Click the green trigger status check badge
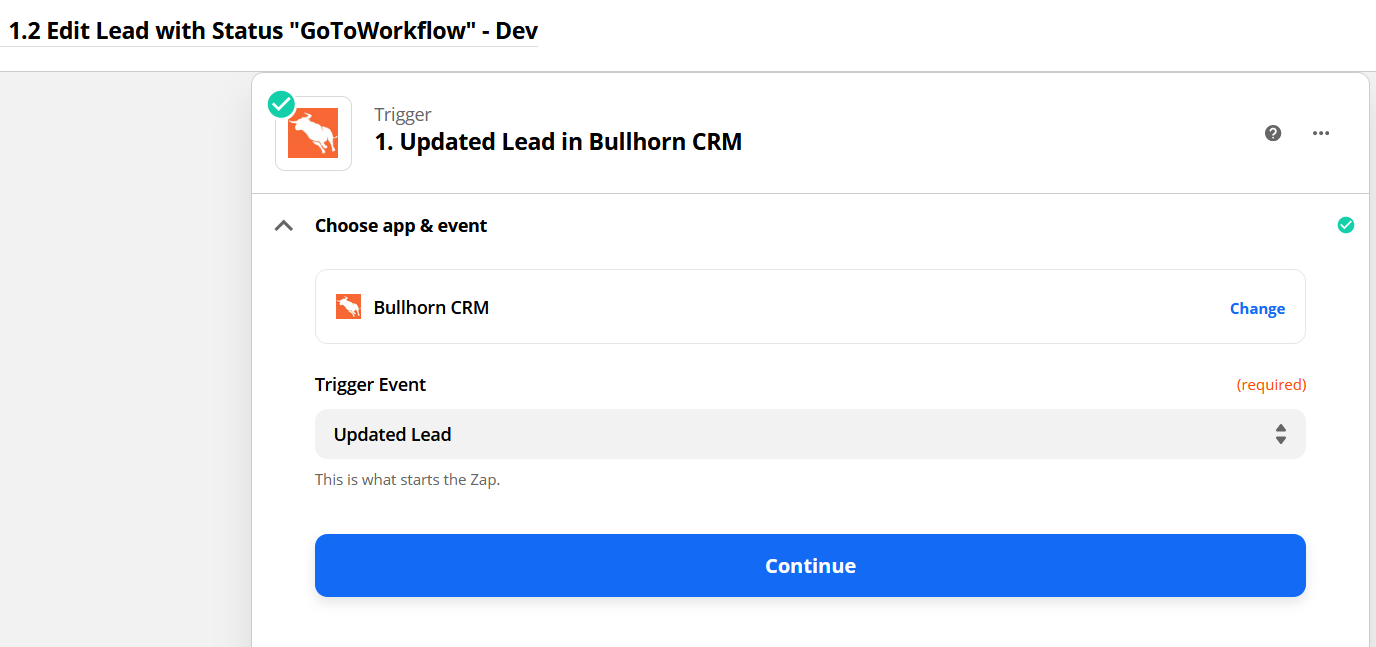Screen dimensions: 1376x647 coord(281,104)
